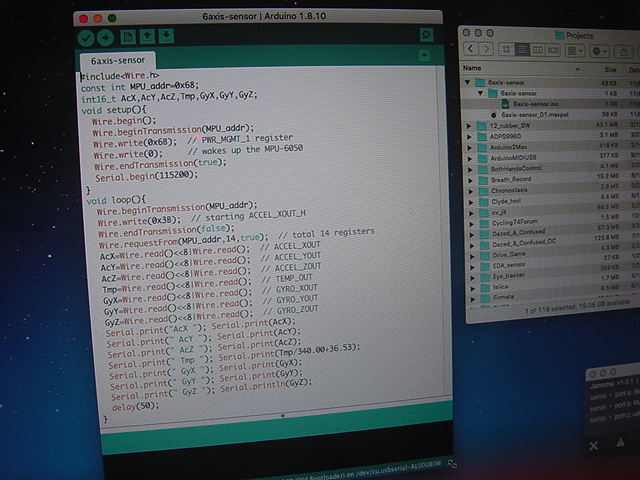The height and width of the screenshot is (480, 640).
Task: Save the sketch with the down-arrow icon
Action: 166,36
